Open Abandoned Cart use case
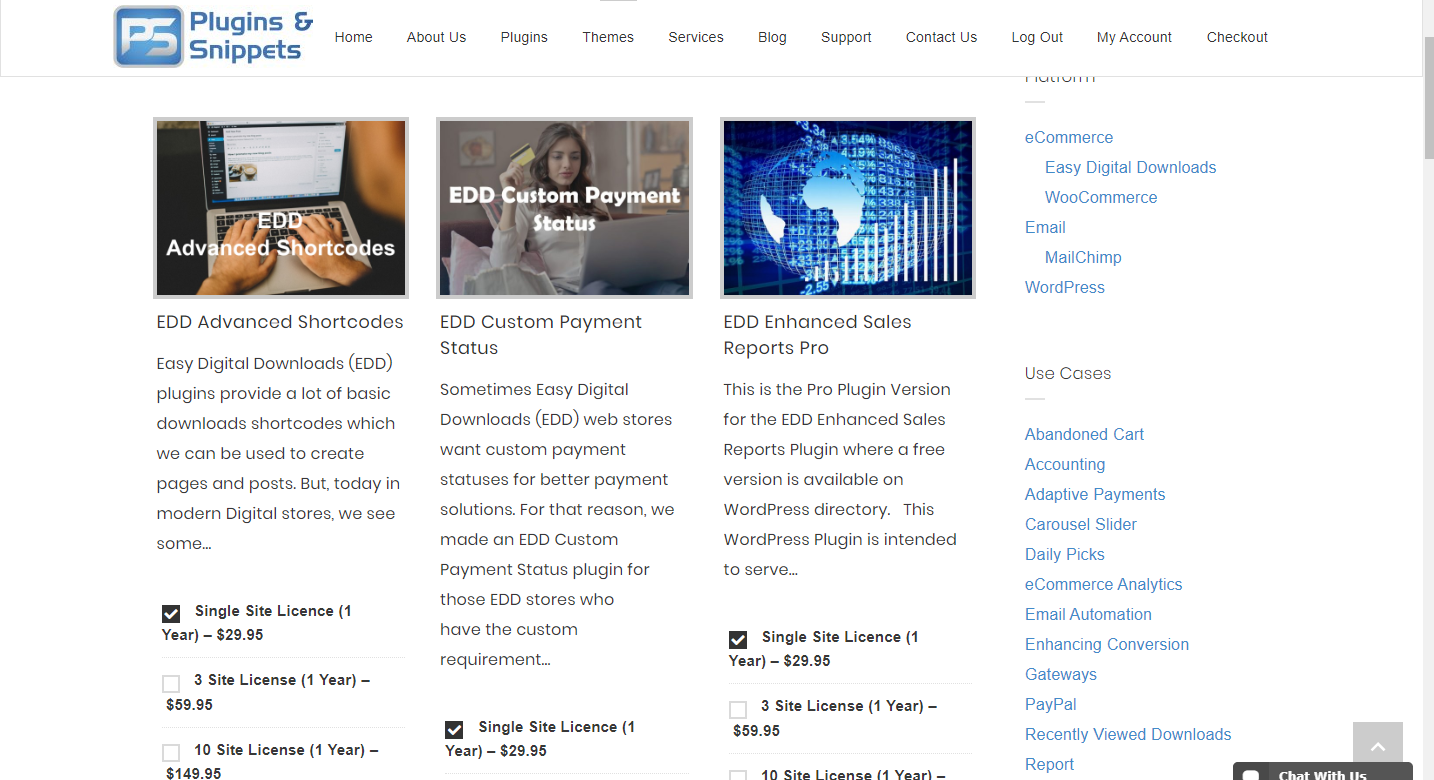Viewport: 1434px width, 780px height. point(1084,434)
